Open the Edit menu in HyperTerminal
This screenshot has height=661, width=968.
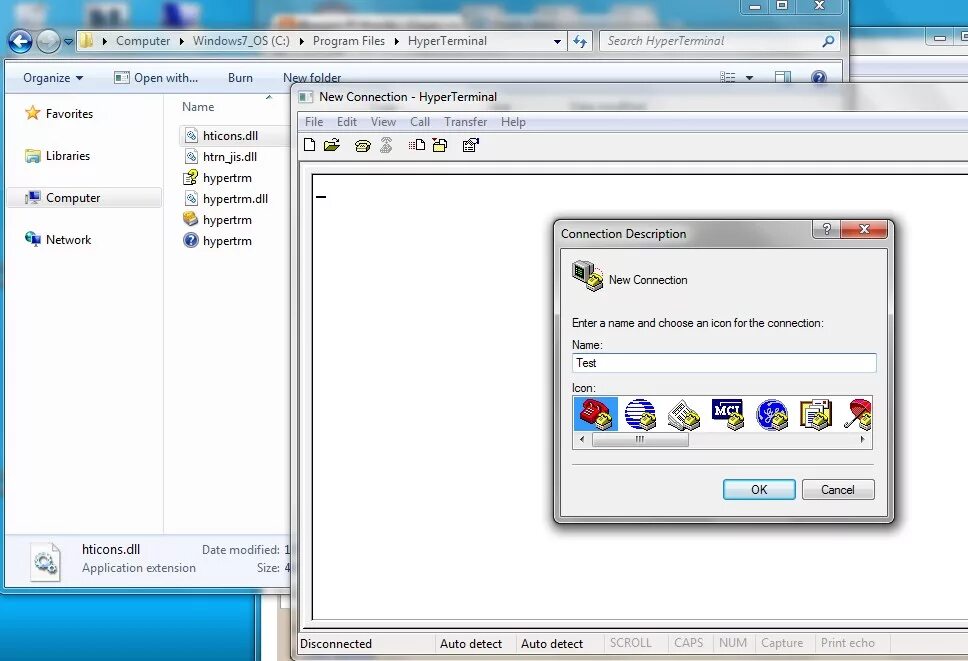pos(347,122)
